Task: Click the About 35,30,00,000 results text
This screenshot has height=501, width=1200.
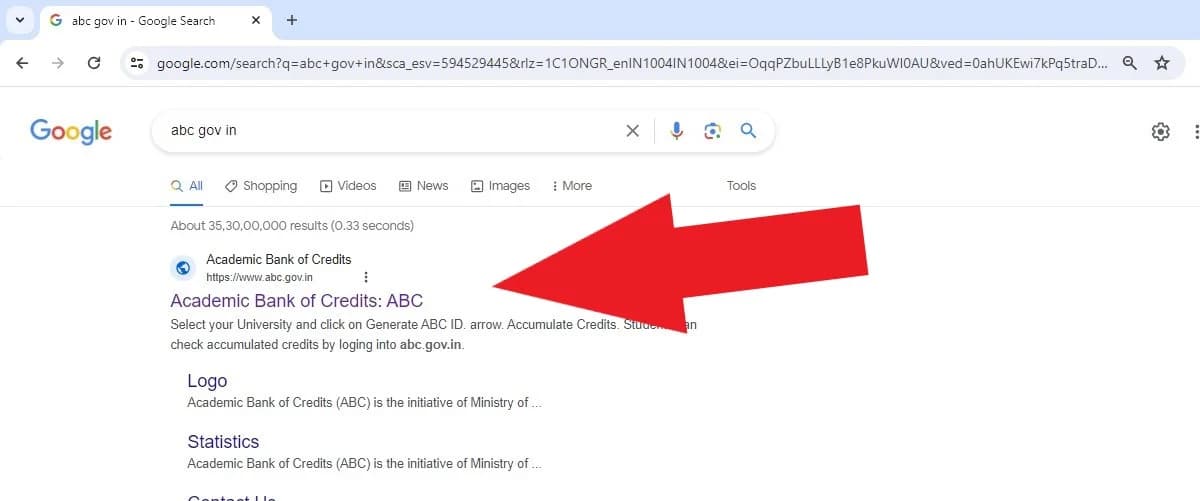Action: (x=292, y=226)
